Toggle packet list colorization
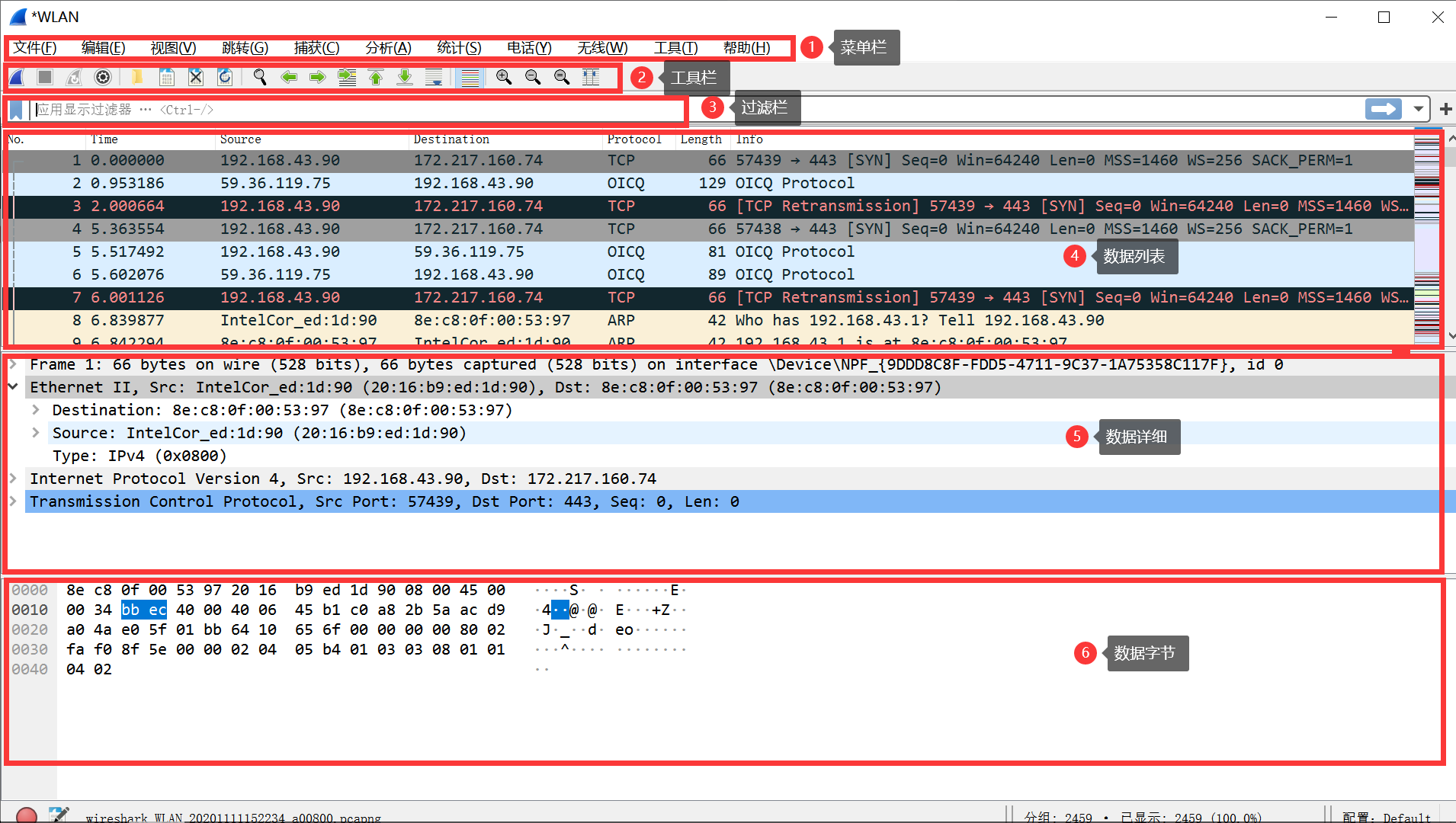Viewport: 1456px width, 823px height. 470,77
